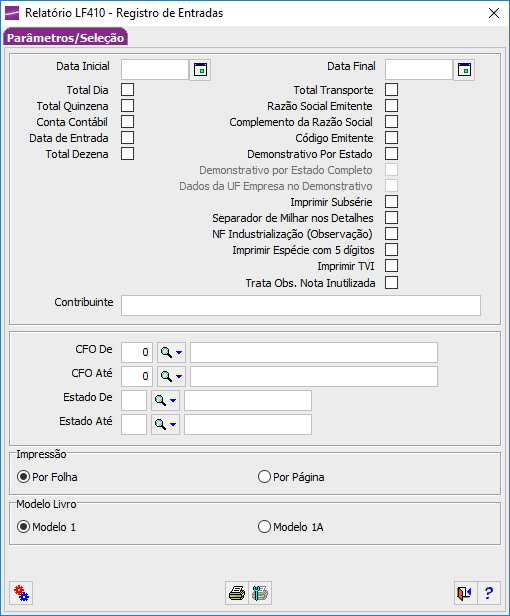The width and height of the screenshot is (510, 616).
Task: Select the Parâmetros/Seleção tab
Action: 65,38
